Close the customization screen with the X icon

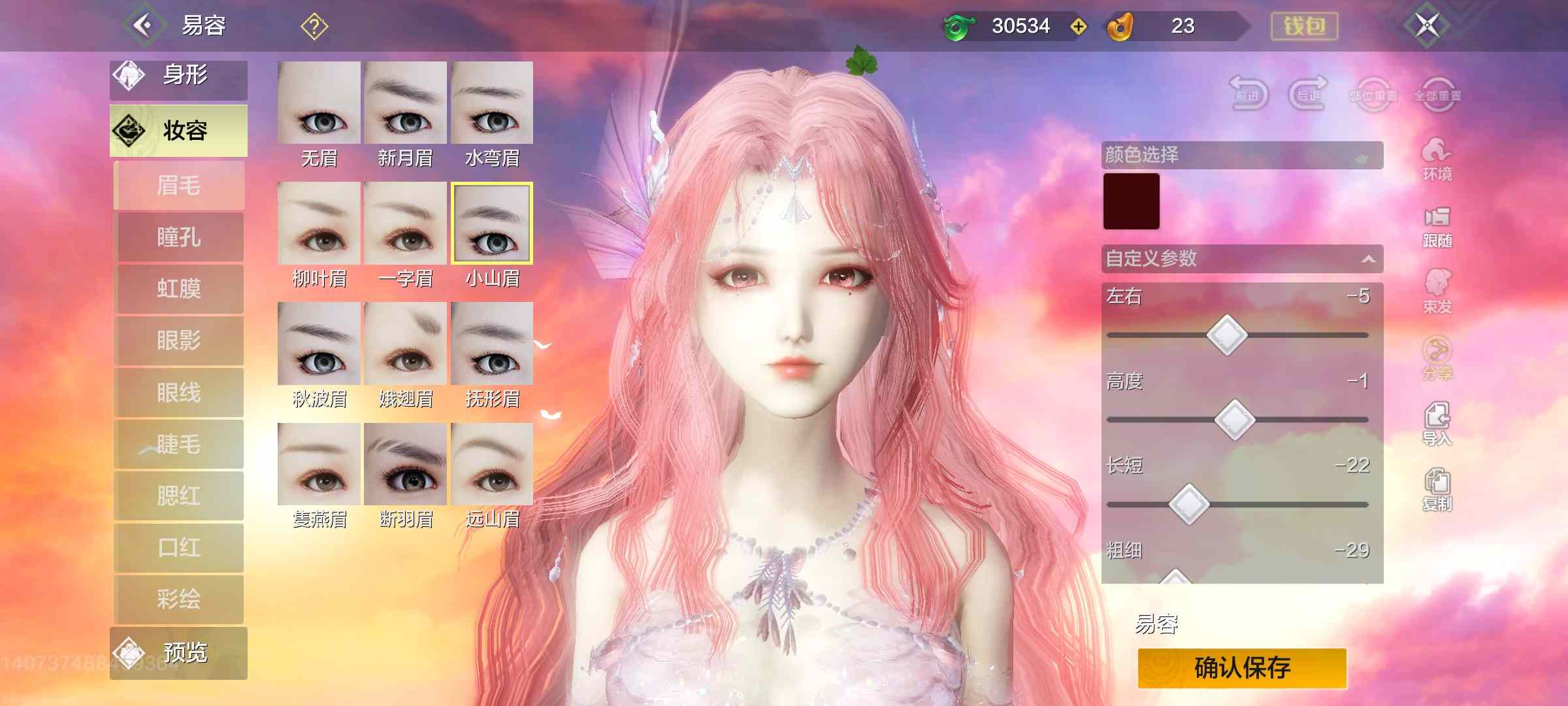[x=1428, y=25]
